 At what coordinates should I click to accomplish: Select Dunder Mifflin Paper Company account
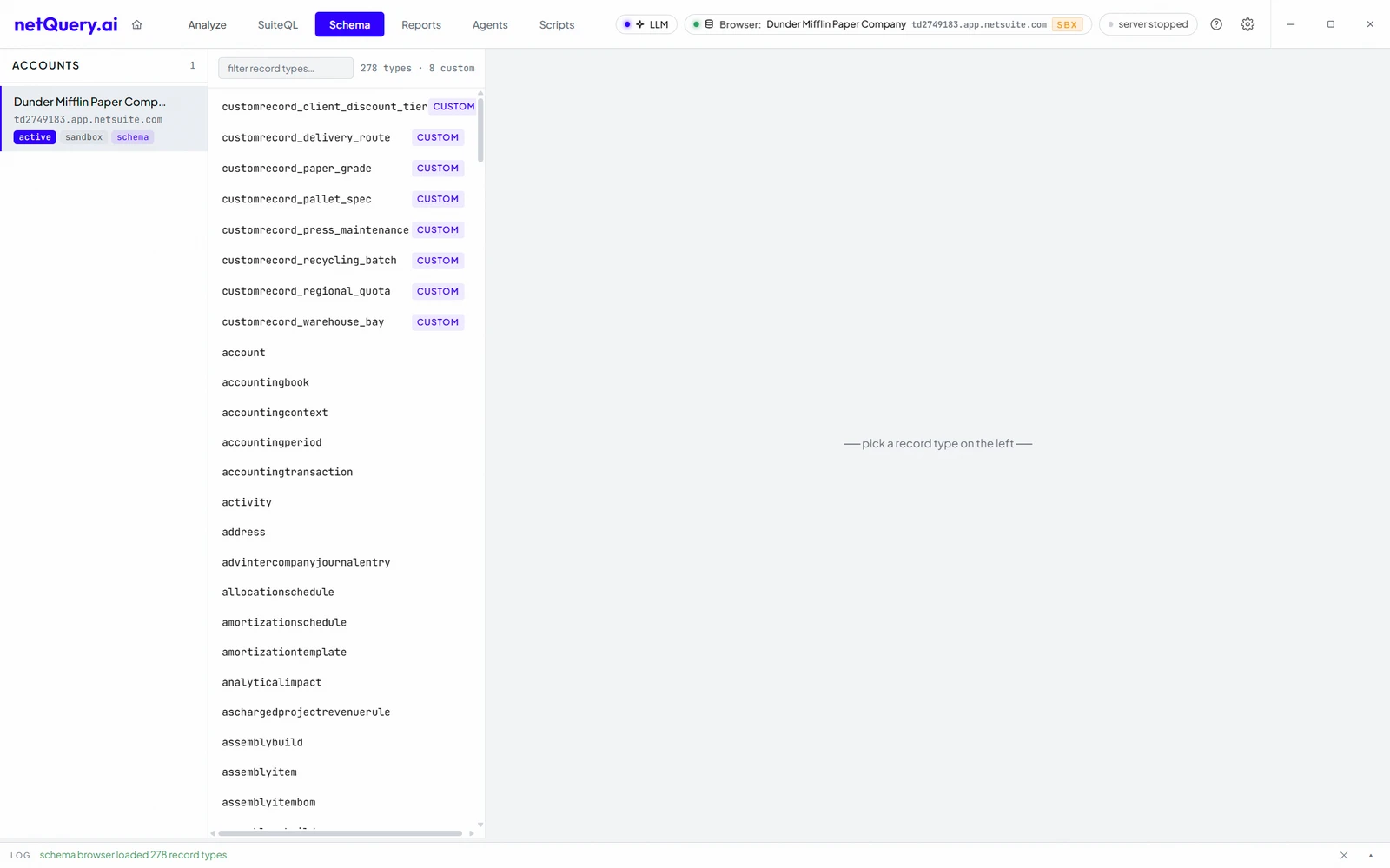coord(104,118)
